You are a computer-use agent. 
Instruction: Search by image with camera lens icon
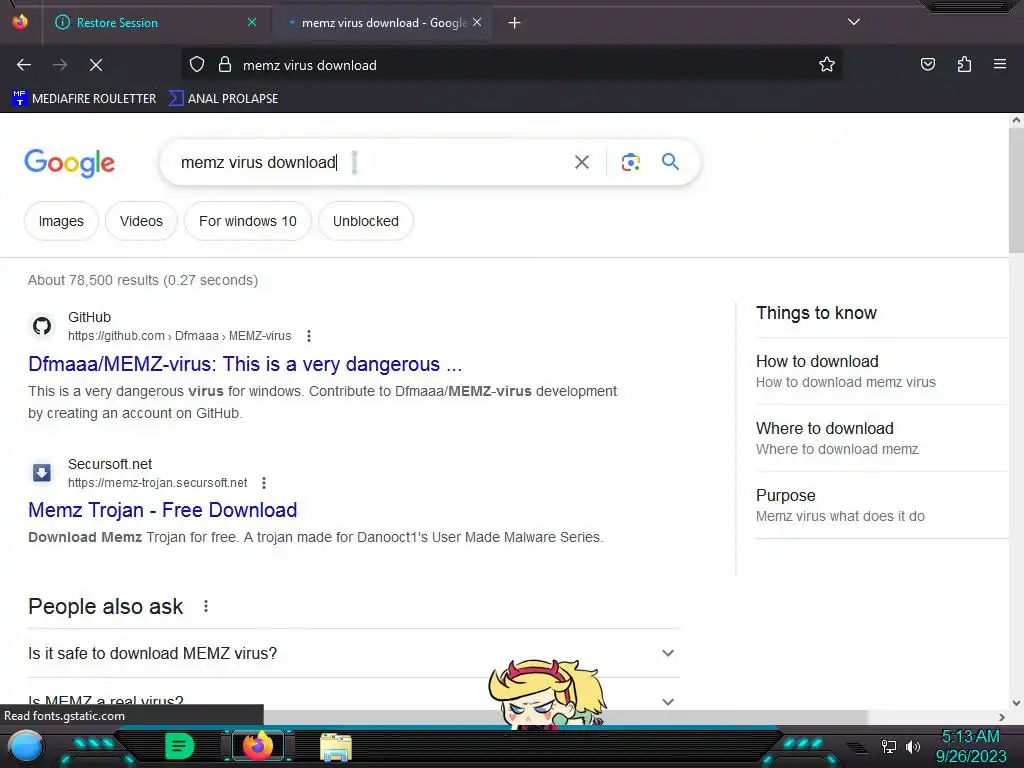point(630,162)
